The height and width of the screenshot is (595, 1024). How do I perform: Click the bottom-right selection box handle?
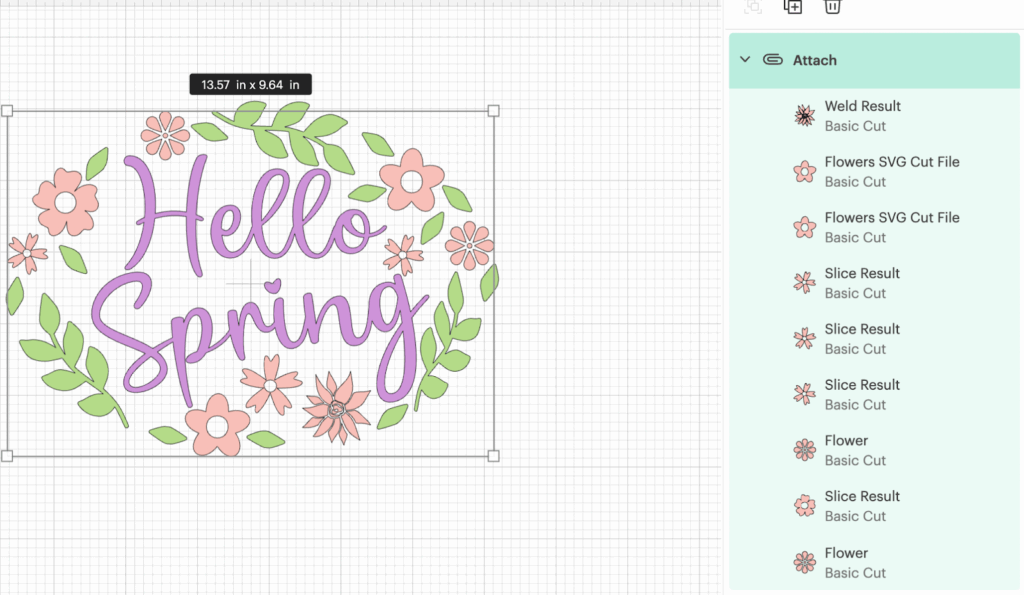point(493,456)
